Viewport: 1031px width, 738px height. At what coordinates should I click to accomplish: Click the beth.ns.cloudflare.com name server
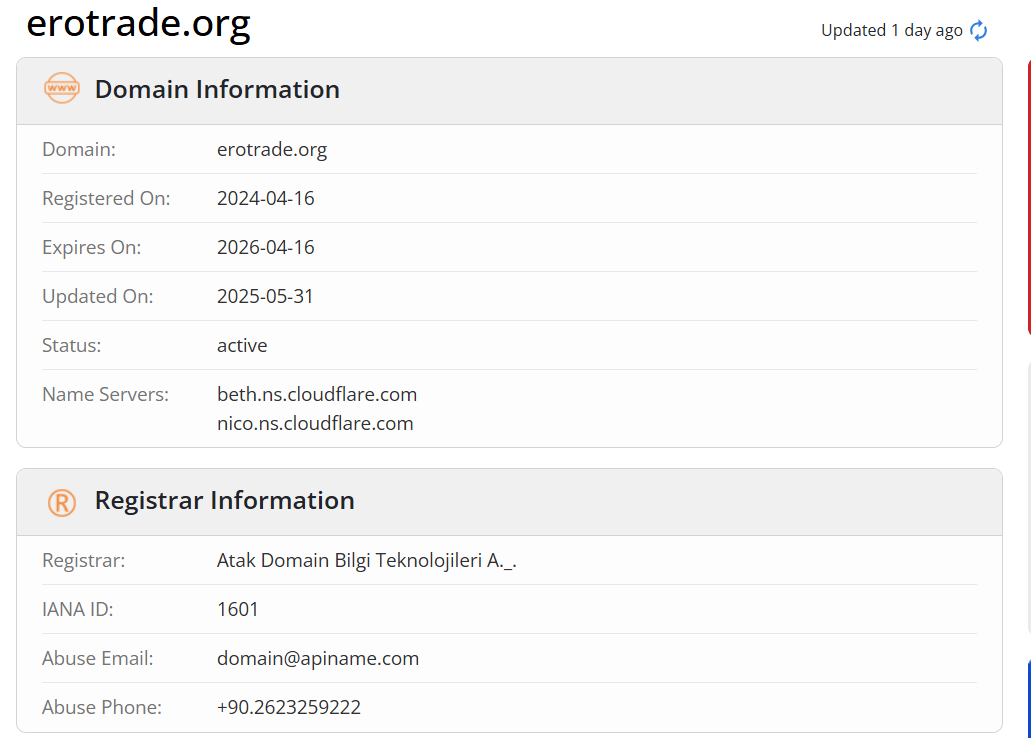pyautogui.click(x=317, y=395)
